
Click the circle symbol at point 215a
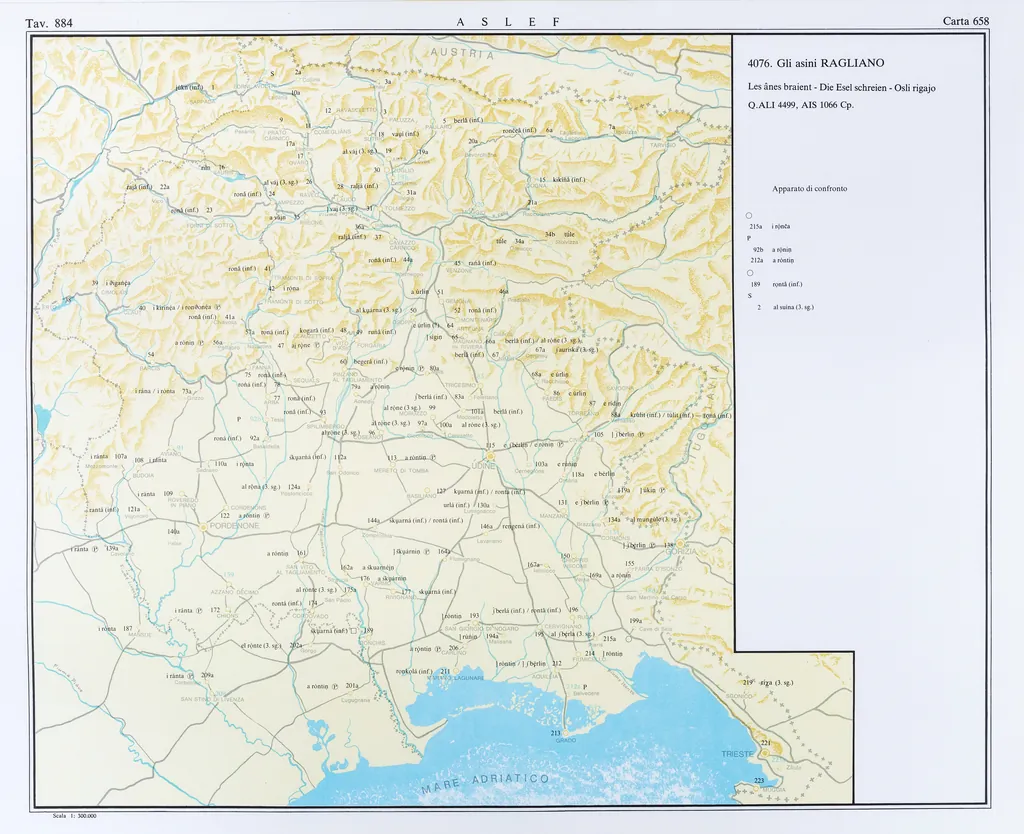click(630, 638)
